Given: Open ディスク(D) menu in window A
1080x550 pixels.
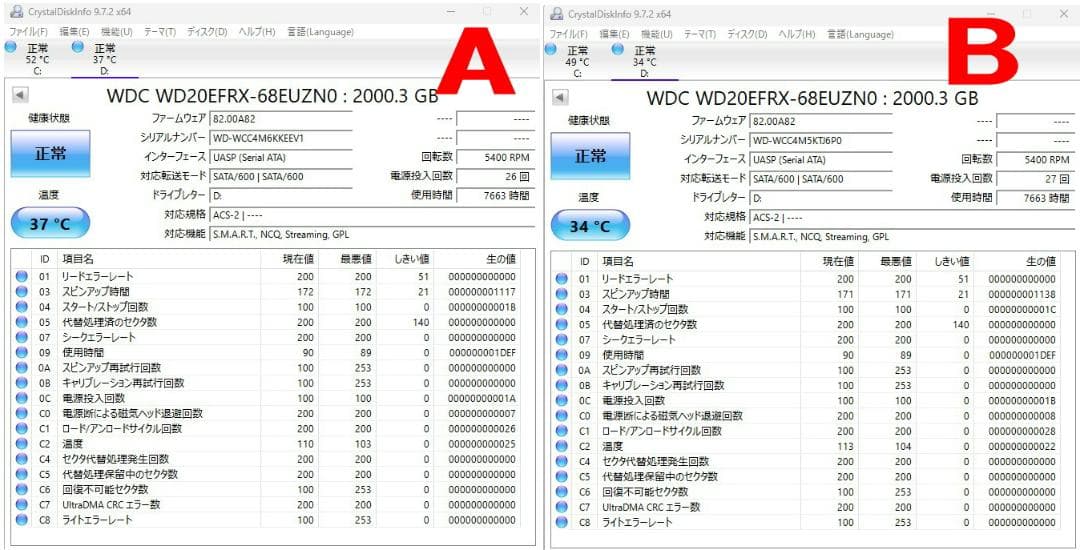Looking at the screenshot, I should point(207,32).
